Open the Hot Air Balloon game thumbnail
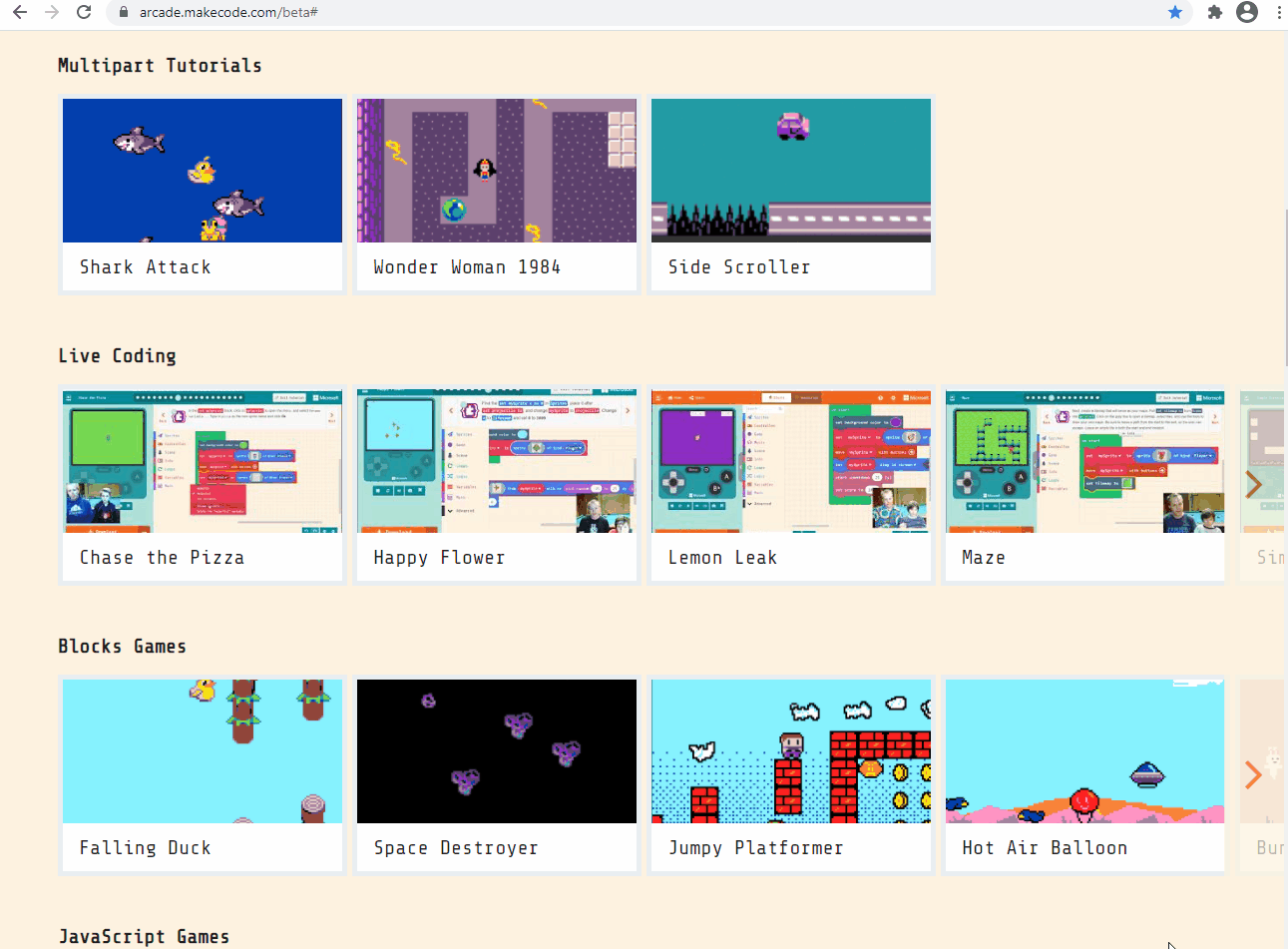This screenshot has height=949, width=1288. pyautogui.click(x=1084, y=750)
